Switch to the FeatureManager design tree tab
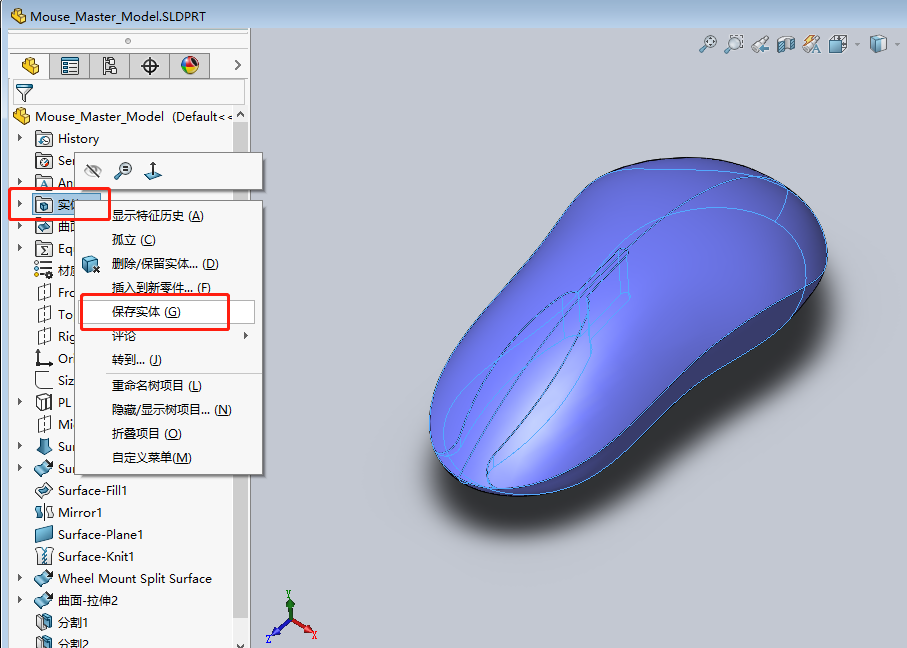The height and width of the screenshot is (648, 907). coord(30,65)
